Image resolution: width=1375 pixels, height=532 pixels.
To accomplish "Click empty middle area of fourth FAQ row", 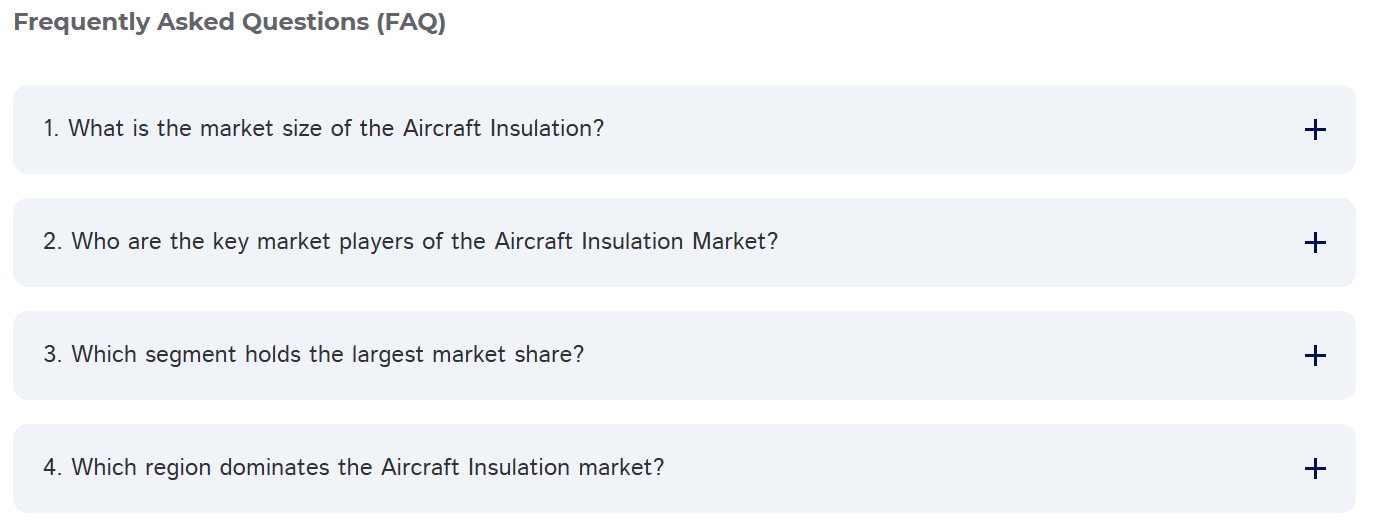I will pyautogui.click(x=980, y=468).
